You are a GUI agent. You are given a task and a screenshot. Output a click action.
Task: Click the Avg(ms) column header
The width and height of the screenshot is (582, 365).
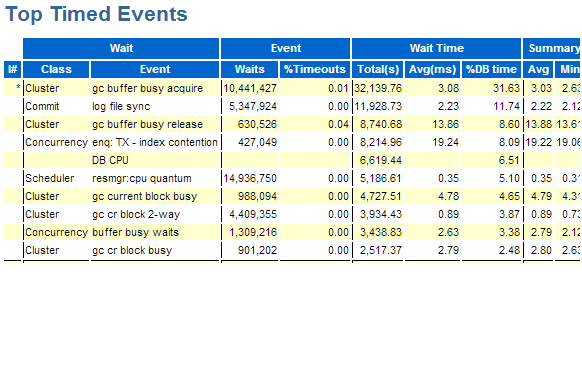tap(432, 69)
